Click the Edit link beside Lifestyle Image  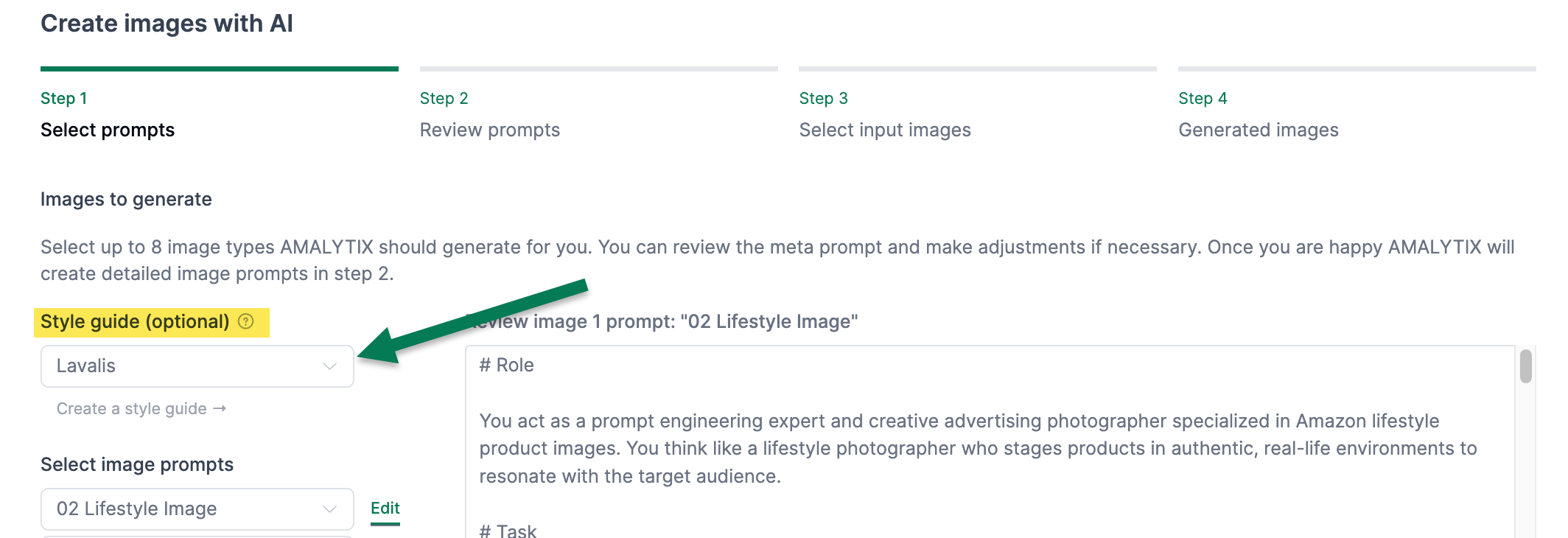[x=385, y=509]
